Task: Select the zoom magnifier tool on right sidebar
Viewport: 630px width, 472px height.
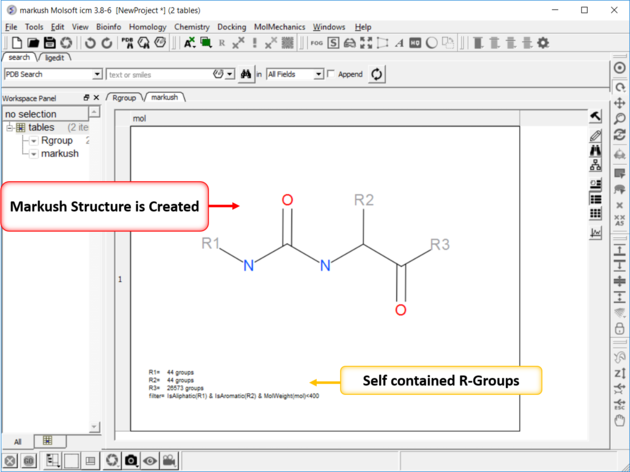Action: coord(620,119)
